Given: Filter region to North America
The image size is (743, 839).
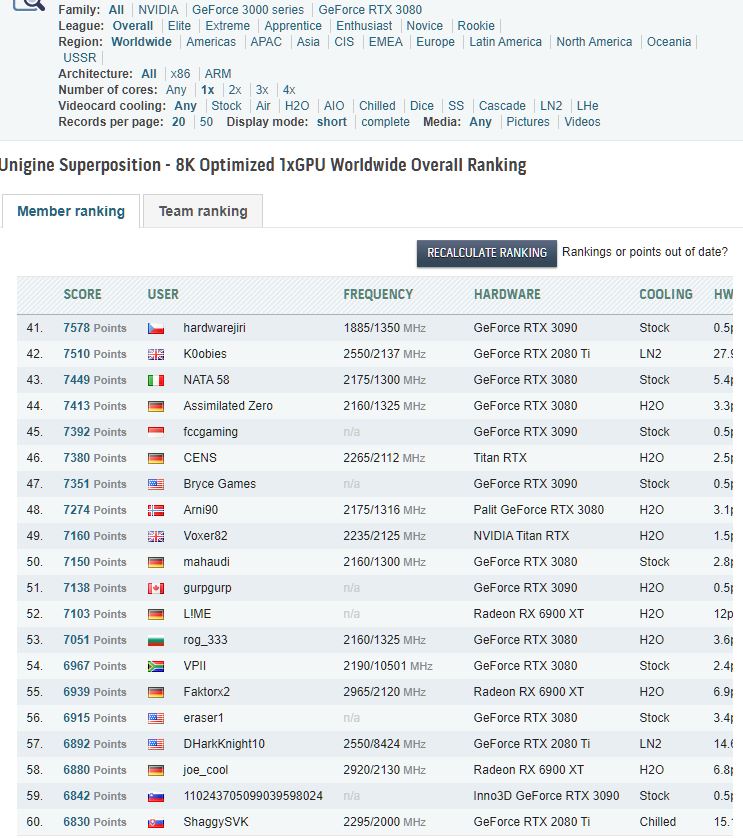Looking at the screenshot, I should click(x=594, y=42).
